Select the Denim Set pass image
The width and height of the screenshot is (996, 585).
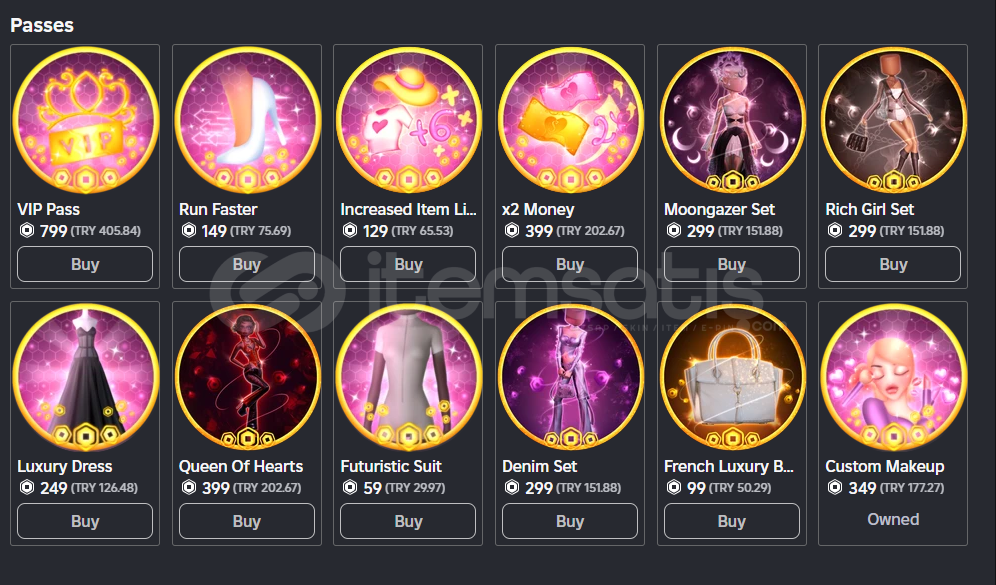tap(570, 377)
